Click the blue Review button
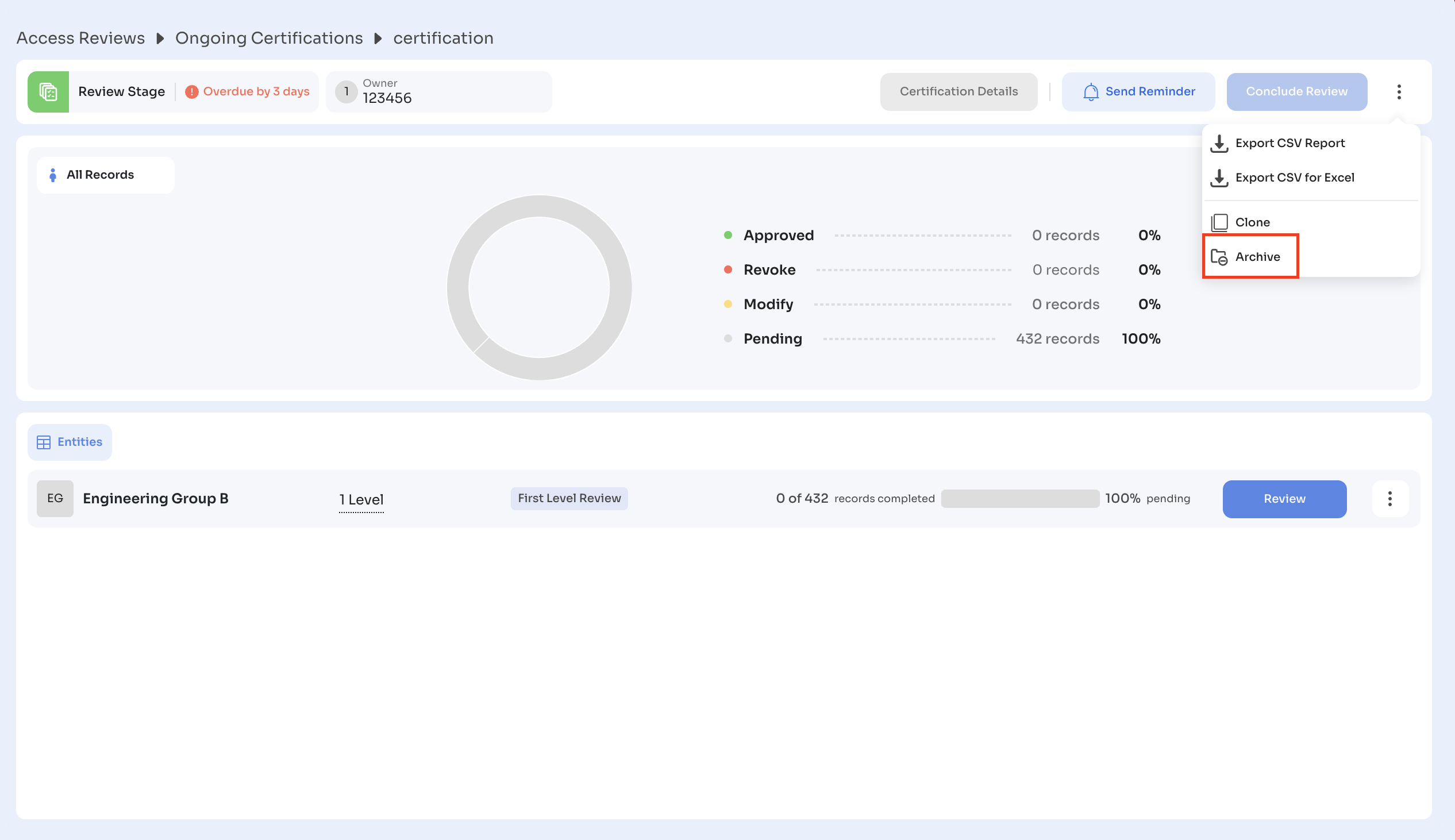Viewport: 1455px width, 840px height. (1284, 499)
